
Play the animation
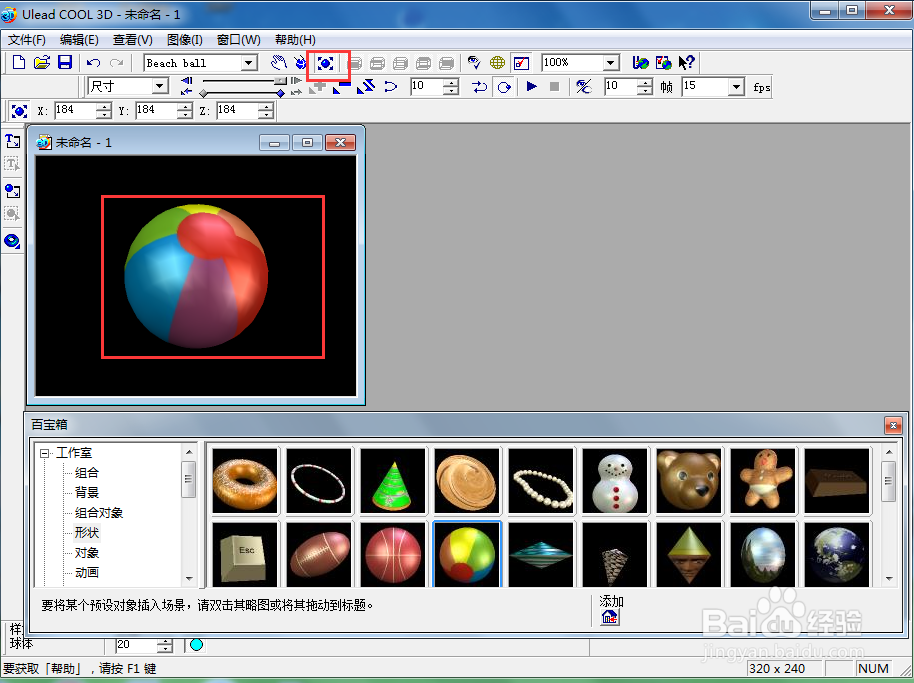tap(531, 86)
